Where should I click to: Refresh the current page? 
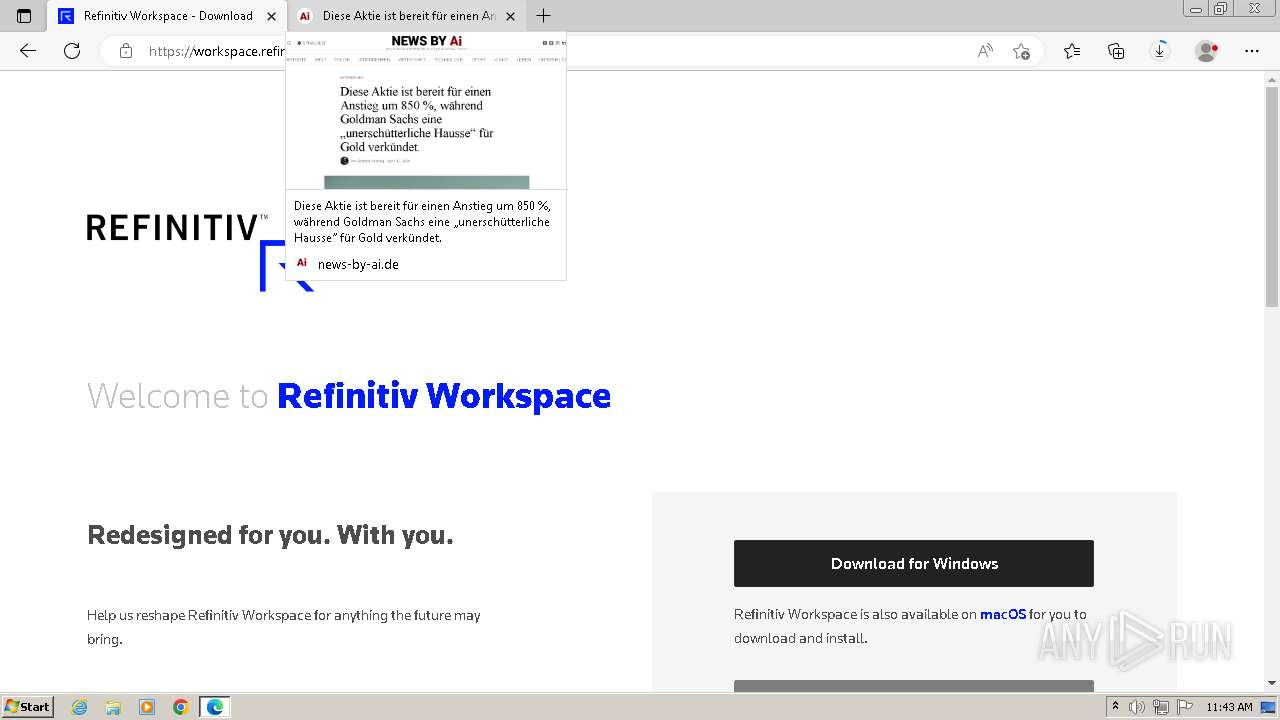click(72, 51)
